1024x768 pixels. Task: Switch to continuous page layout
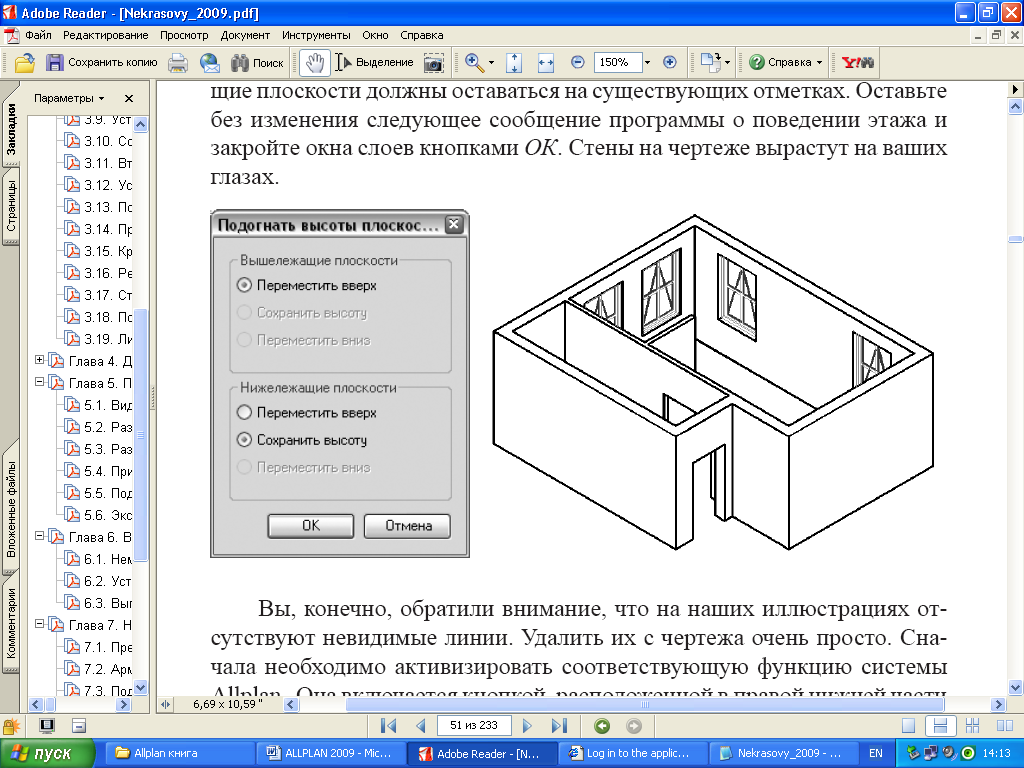[x=940, y=726]
